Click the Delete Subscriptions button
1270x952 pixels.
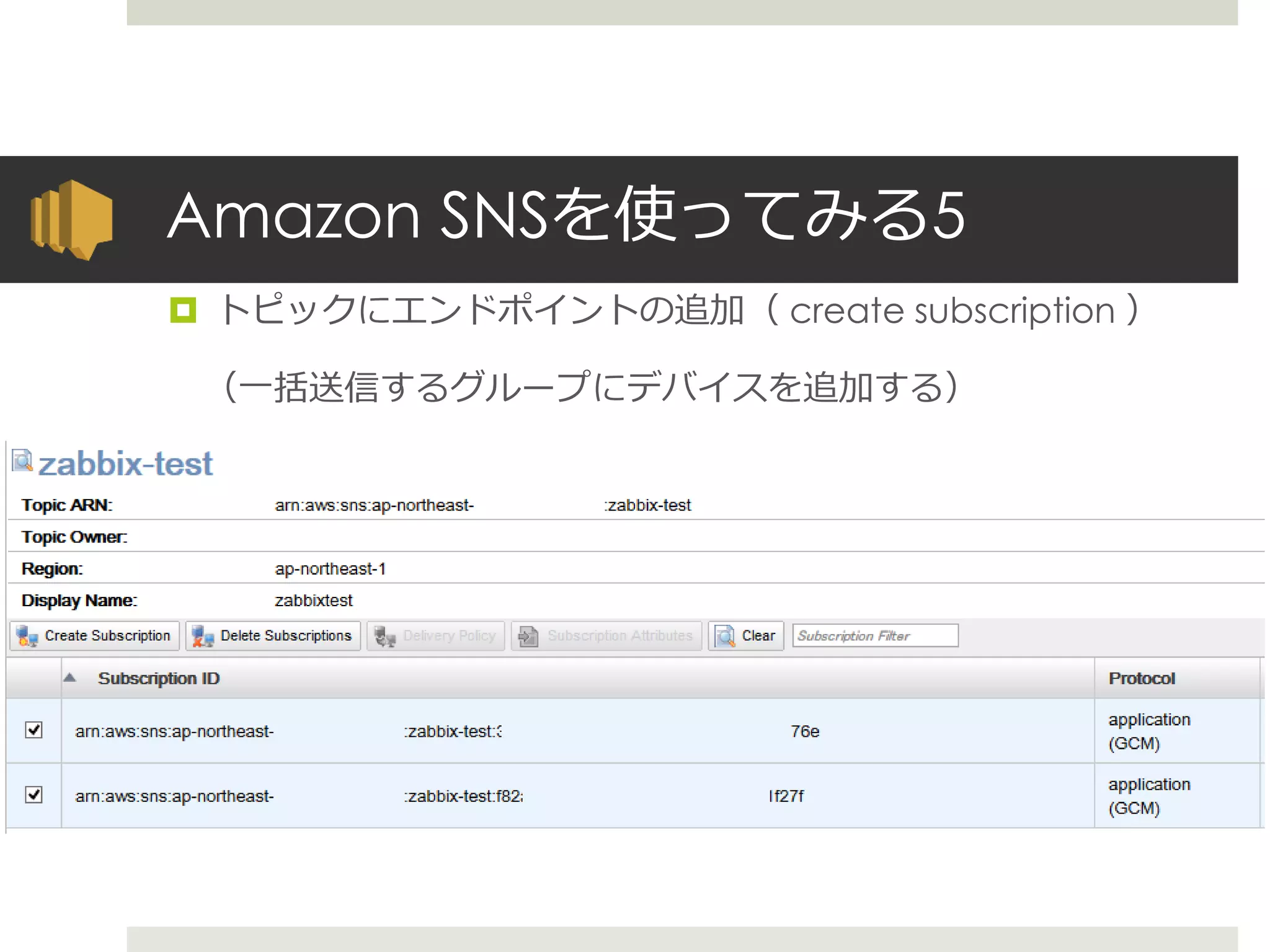coord(273,636)
